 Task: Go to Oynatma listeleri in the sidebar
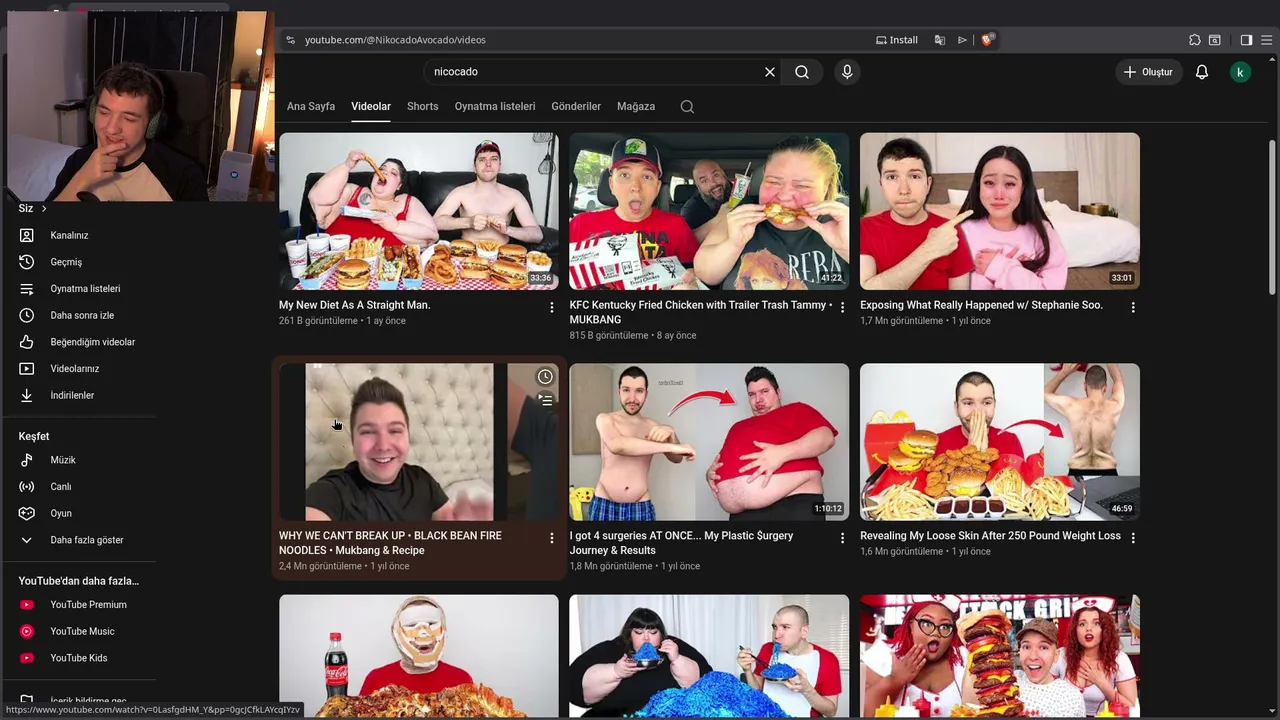pos(85,289)
